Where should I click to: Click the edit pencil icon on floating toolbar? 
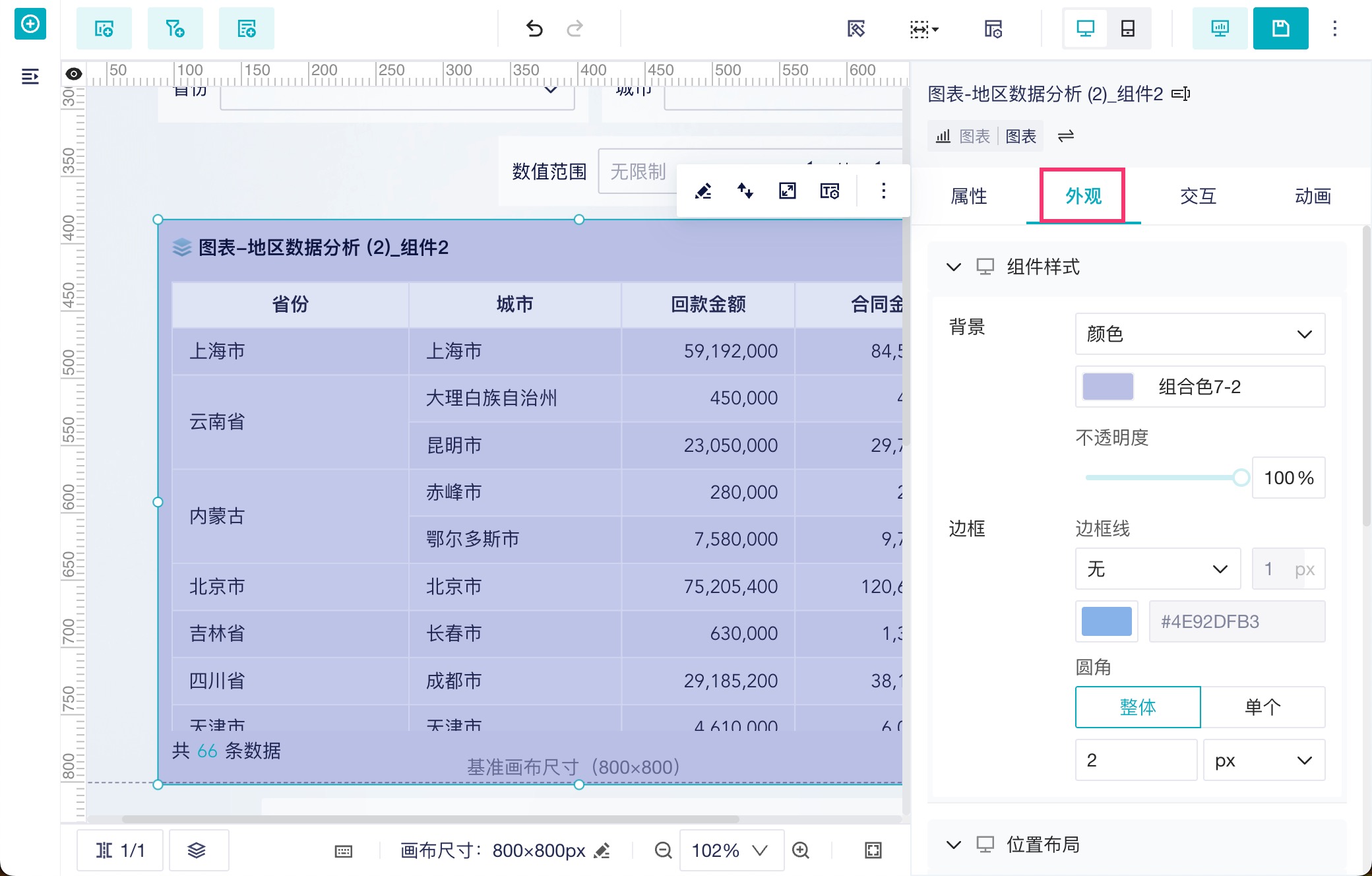703,191
